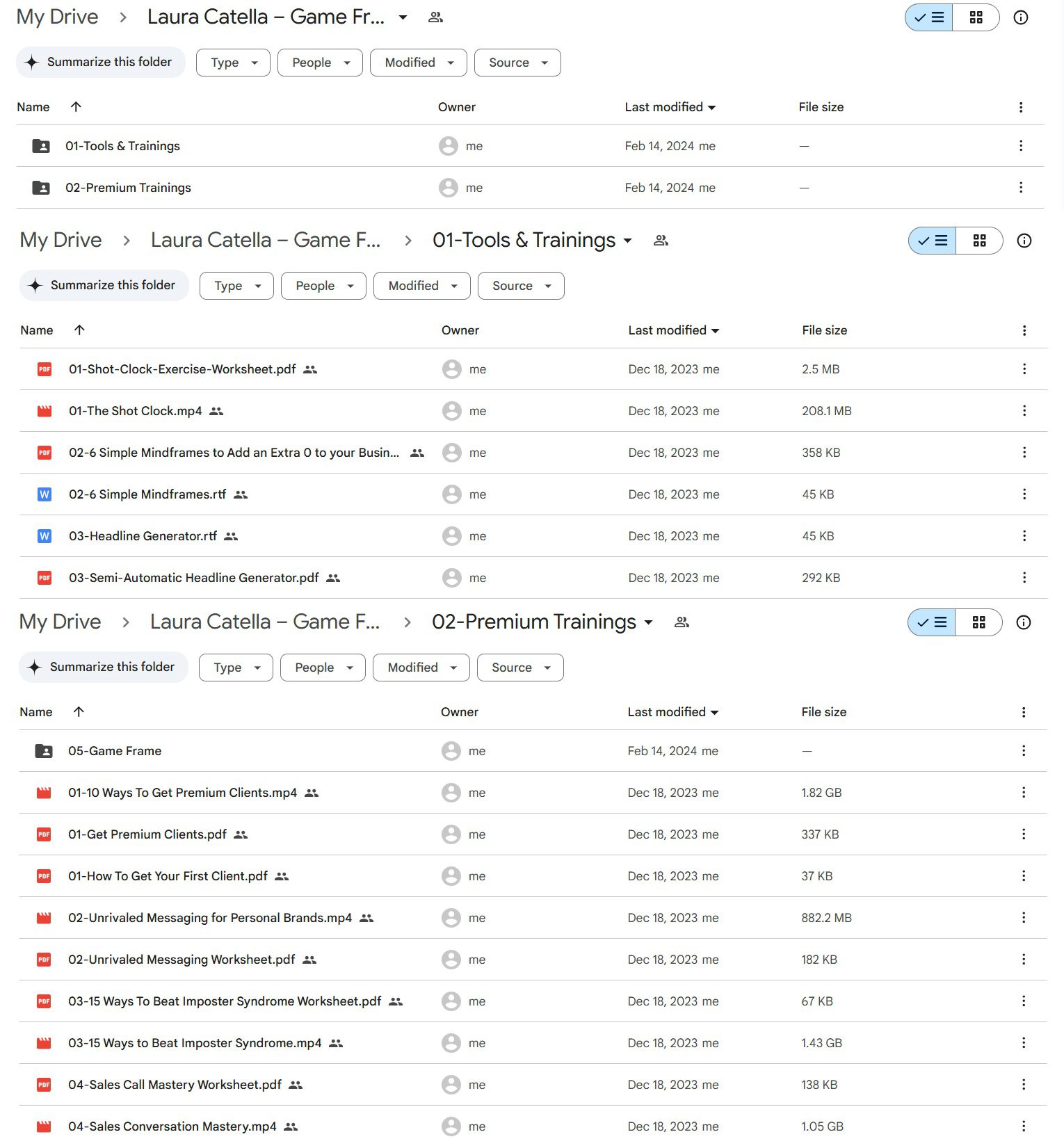Click shared-people icon beside 01-Tools & Trainings title
The image size is (1064, 1139).
pos(661,241)
